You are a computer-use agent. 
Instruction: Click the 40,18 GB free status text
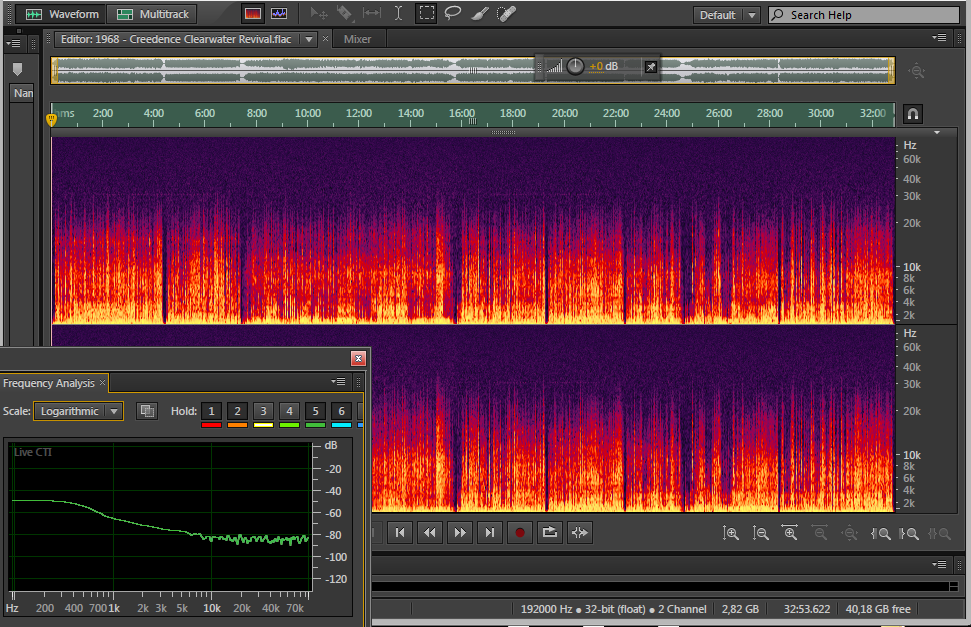tap(878, 609)
